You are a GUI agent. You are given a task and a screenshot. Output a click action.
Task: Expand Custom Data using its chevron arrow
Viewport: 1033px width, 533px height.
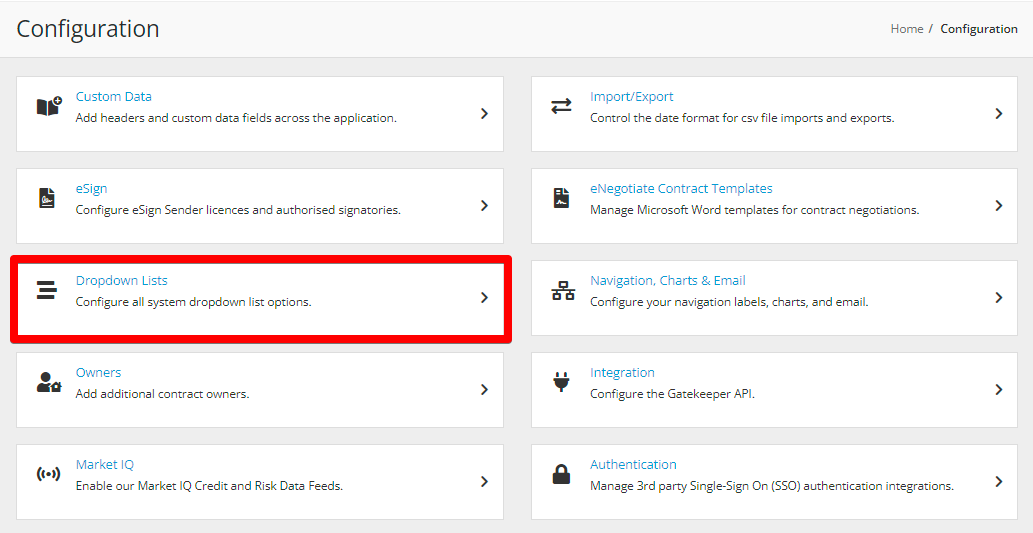[484, 113]
